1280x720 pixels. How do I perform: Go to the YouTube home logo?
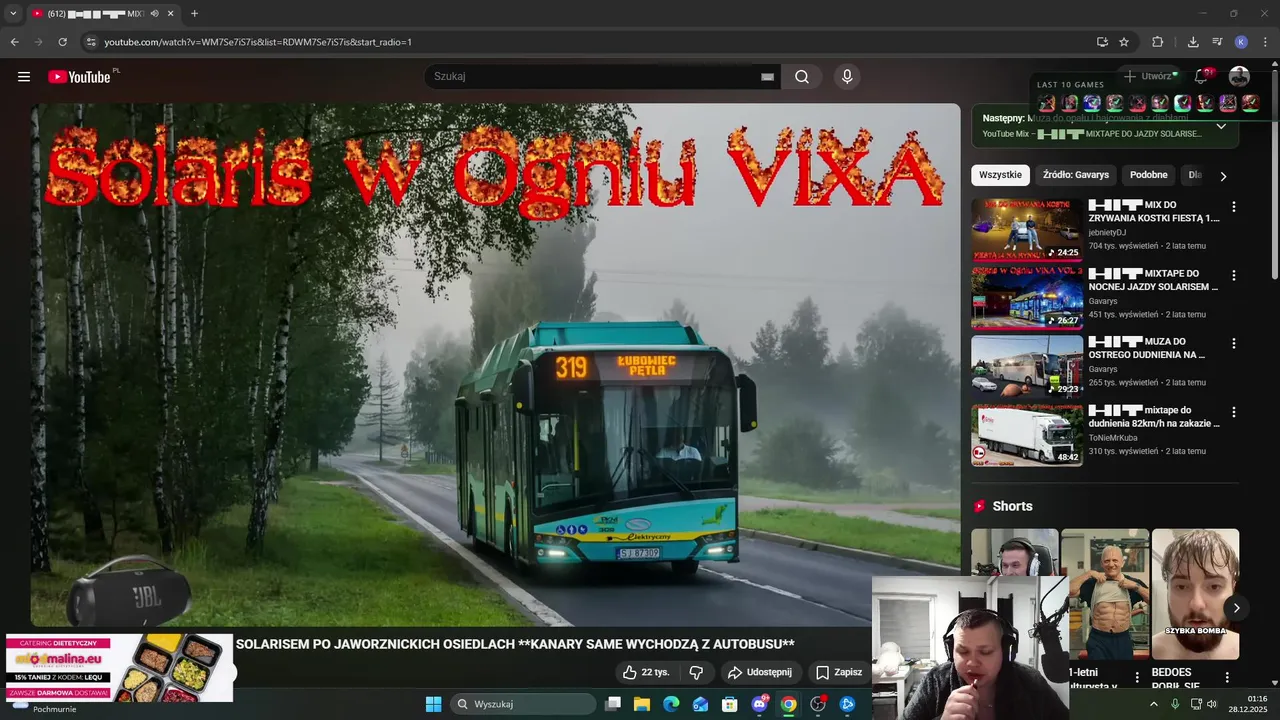(x=79, y=77)
